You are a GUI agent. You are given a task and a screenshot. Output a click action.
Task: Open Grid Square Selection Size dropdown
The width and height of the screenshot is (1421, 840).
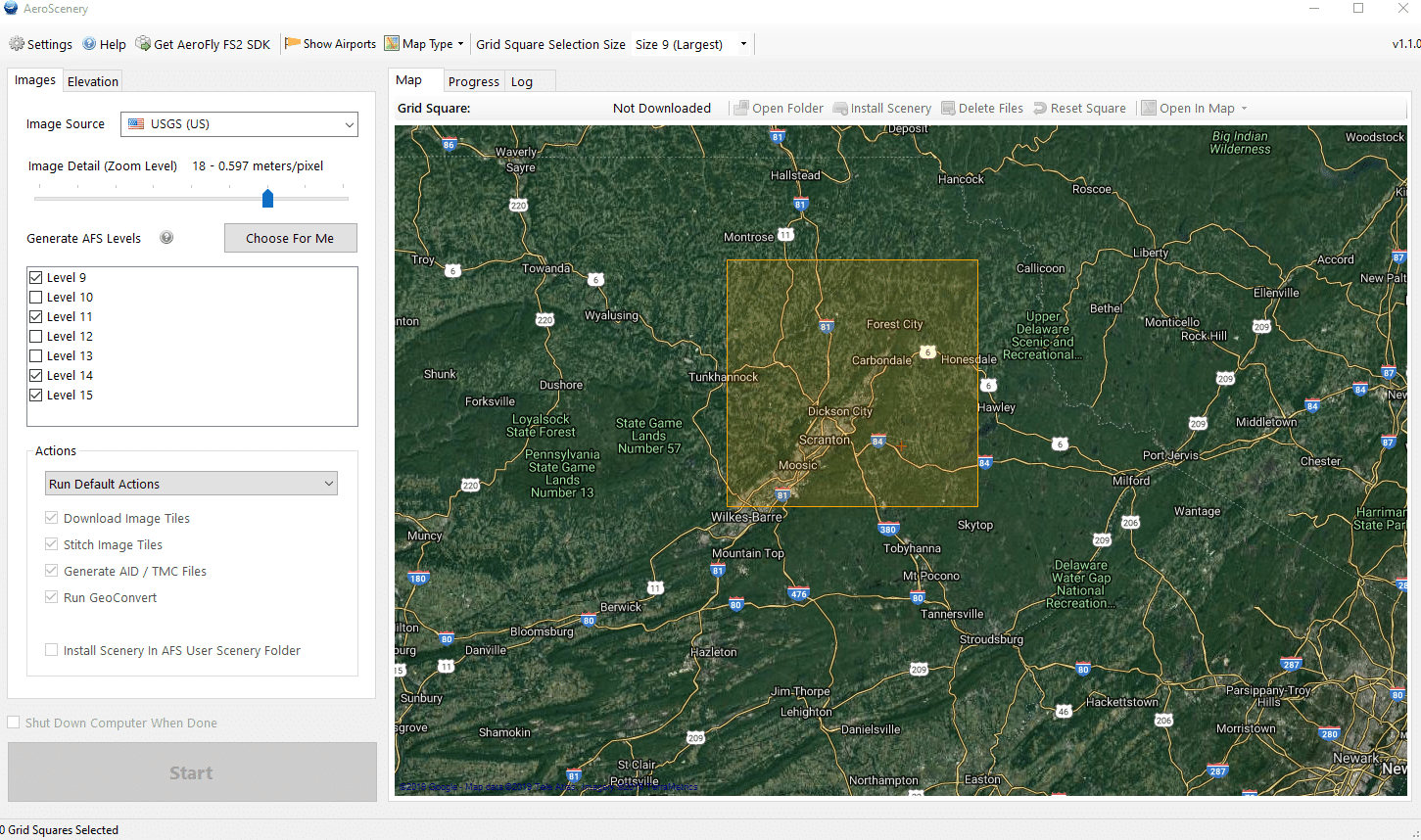pos(690,44)
